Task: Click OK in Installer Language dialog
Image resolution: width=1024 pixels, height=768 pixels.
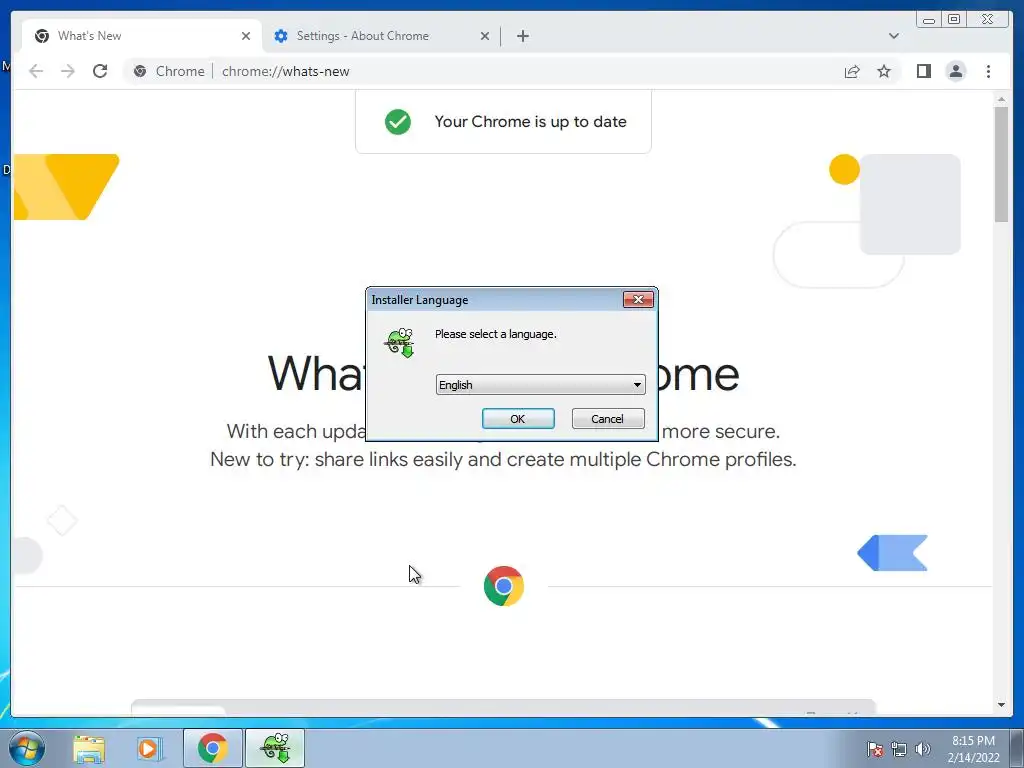Action: (518, 419)
